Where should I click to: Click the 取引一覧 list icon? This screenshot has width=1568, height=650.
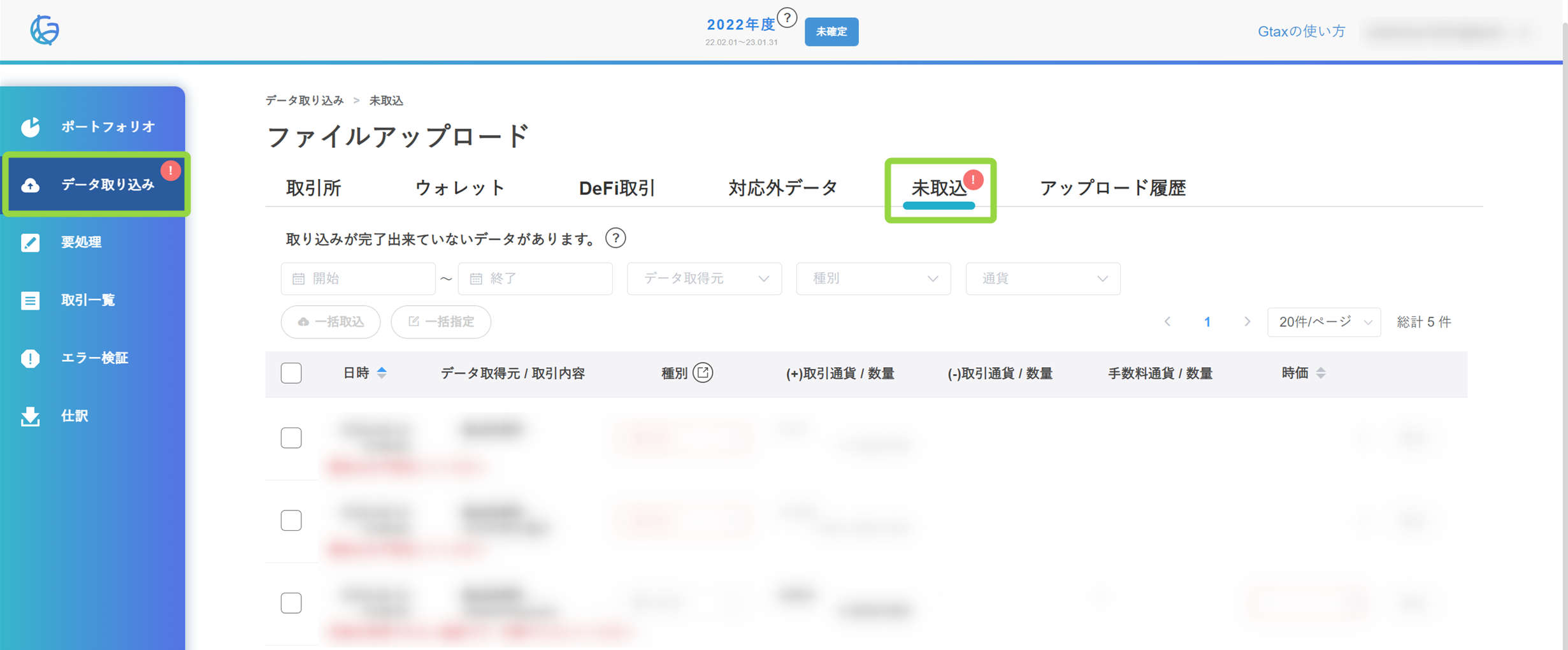(30, 300)
